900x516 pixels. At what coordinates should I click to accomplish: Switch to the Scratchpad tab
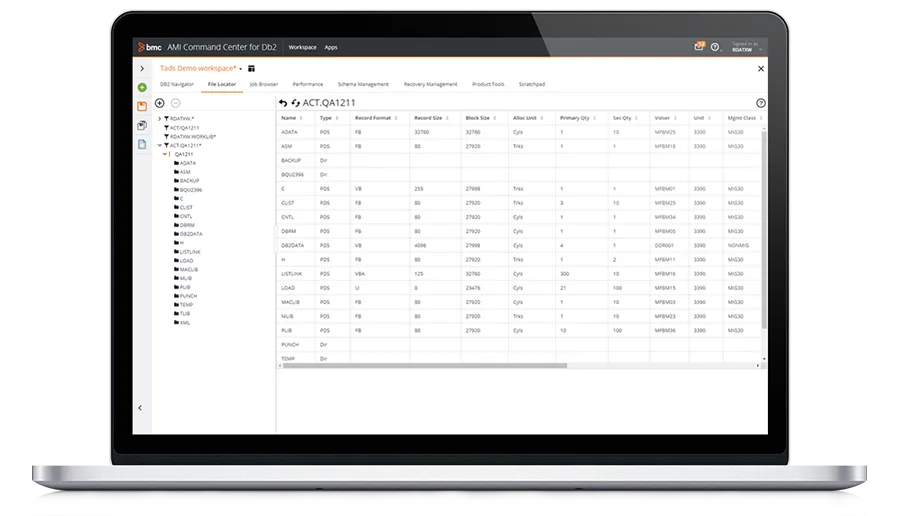coord(532,84)
